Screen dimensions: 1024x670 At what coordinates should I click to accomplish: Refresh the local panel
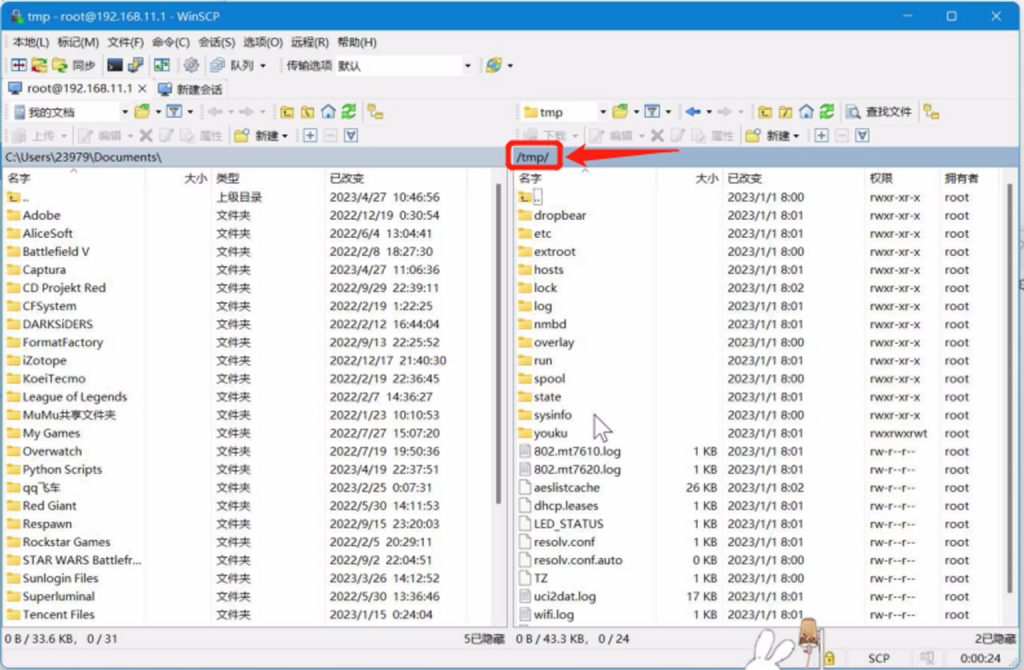coord(349,112)
